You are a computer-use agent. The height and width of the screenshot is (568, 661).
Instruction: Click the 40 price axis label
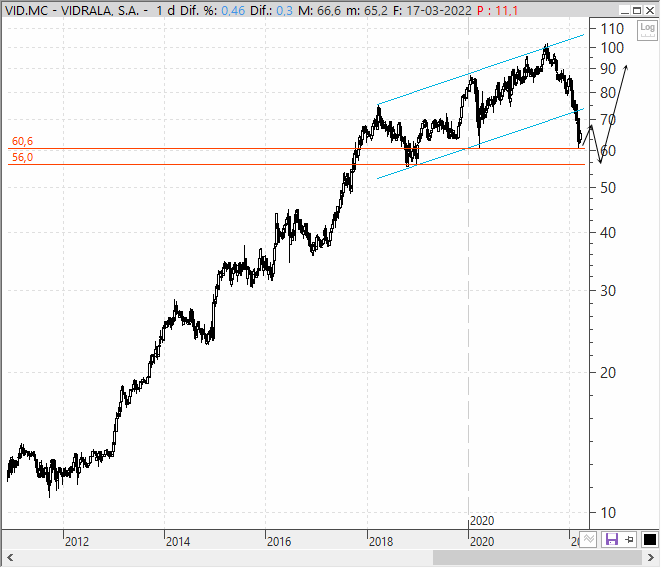coord(608,232)
